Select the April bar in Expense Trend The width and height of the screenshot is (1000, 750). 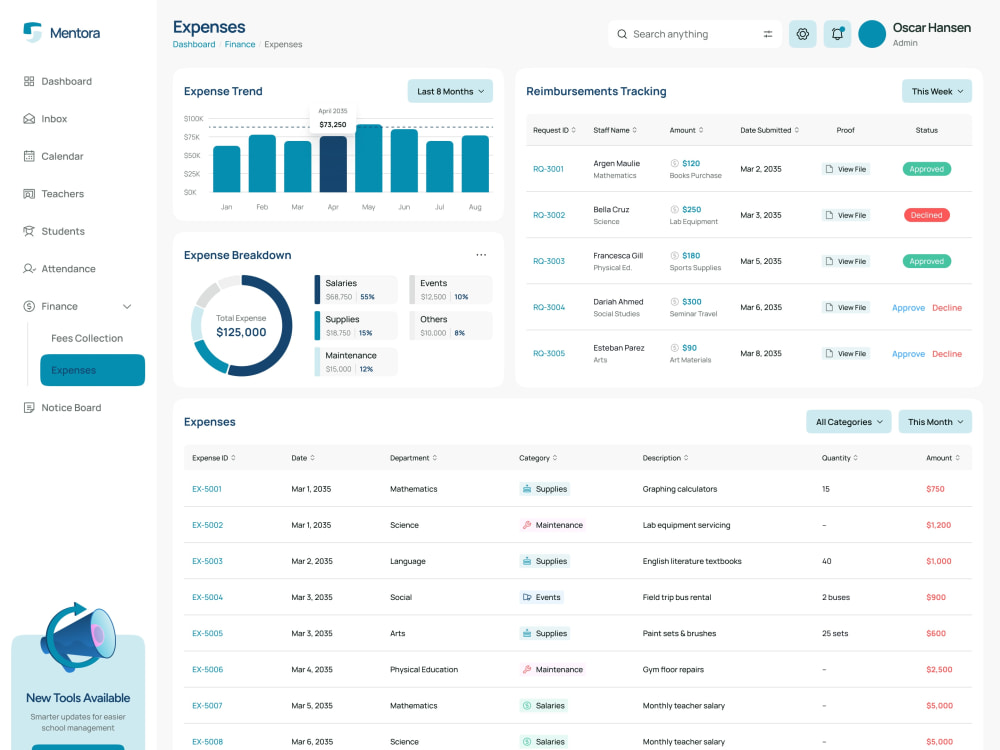coord(333,164)
